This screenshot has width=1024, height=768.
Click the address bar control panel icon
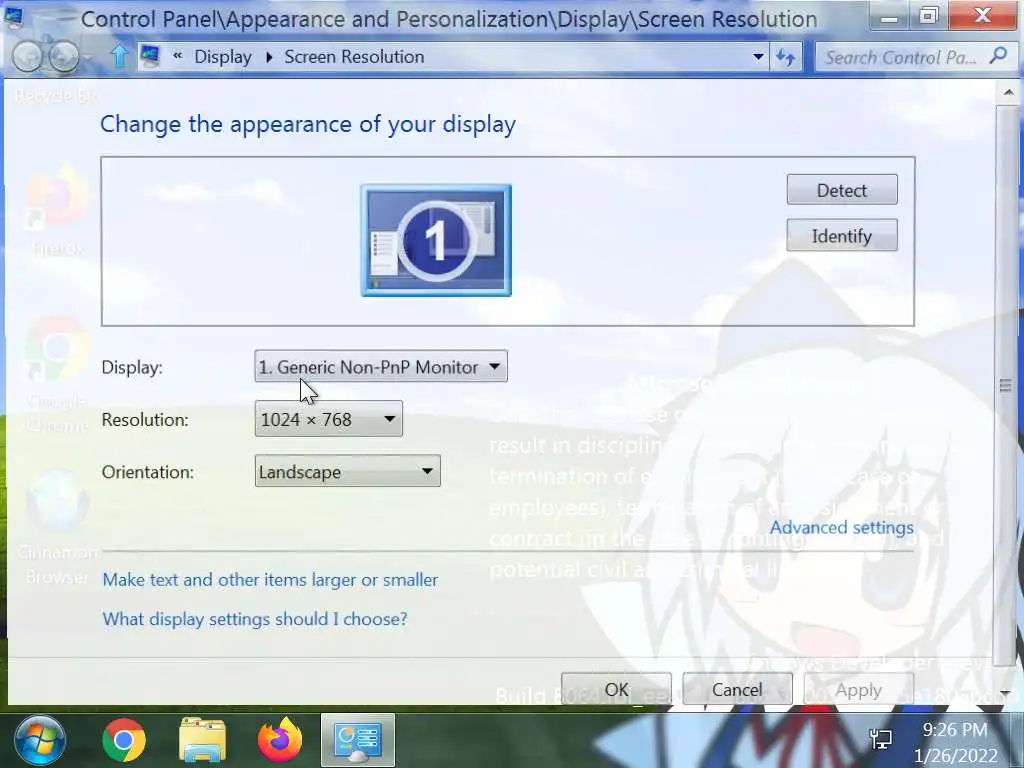point(150,56)
